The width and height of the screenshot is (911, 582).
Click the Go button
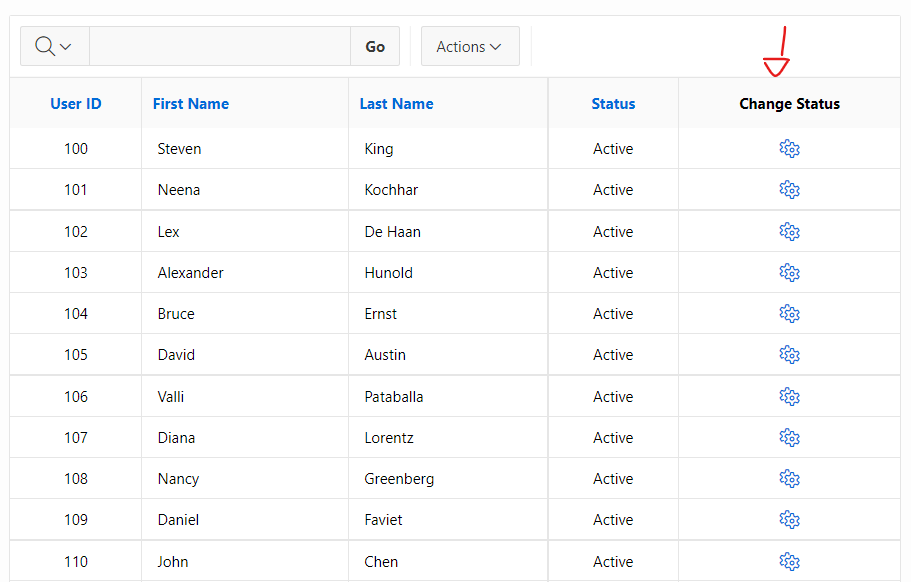tap(374, 46)
